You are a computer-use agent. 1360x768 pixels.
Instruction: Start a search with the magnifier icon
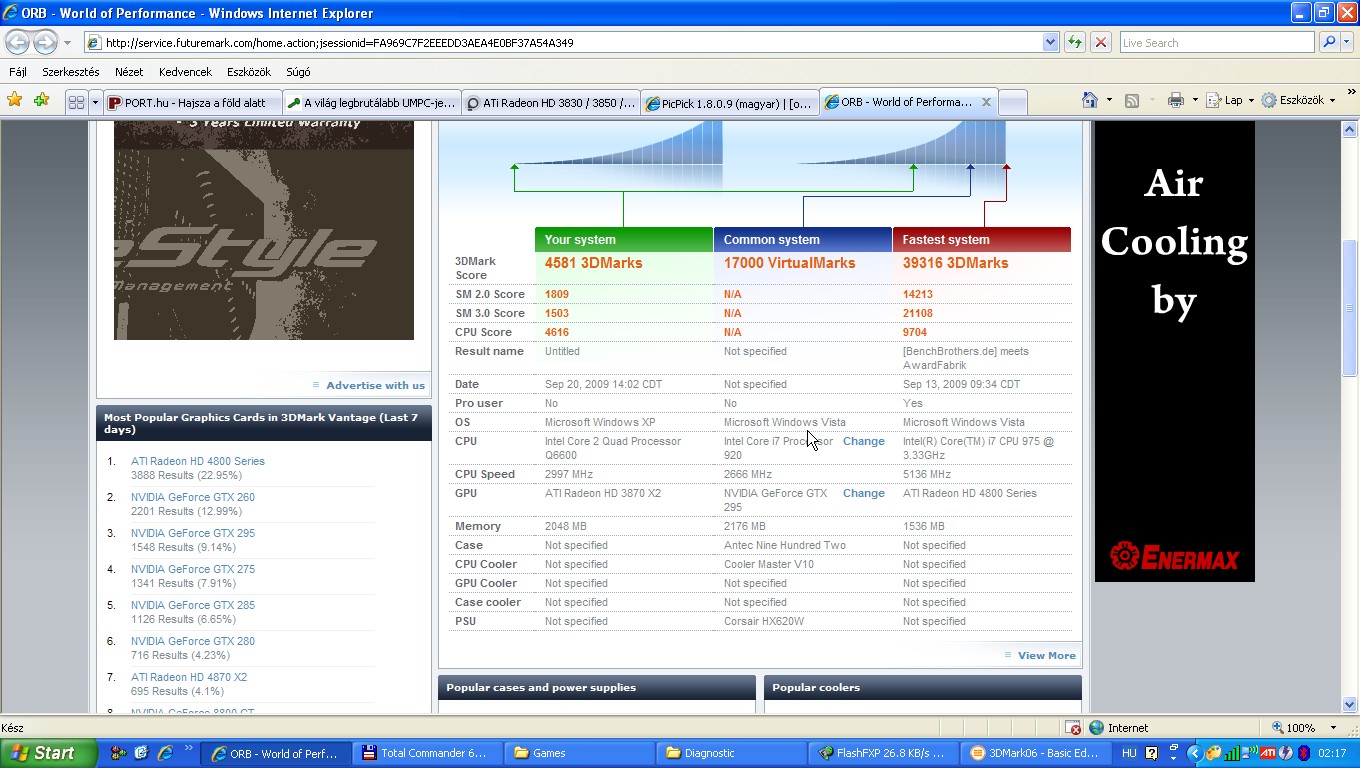(x=1328, y=42)
